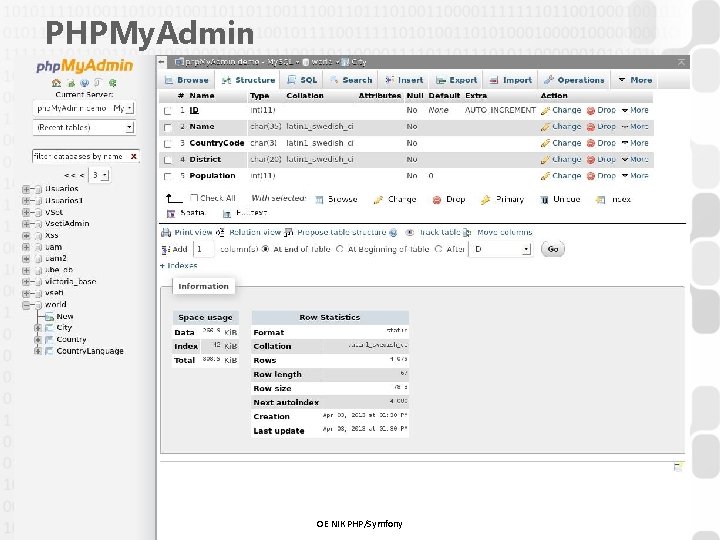Screen dimensions: 720x540
Task: Collapse the world database node
Action: [26, 305]
